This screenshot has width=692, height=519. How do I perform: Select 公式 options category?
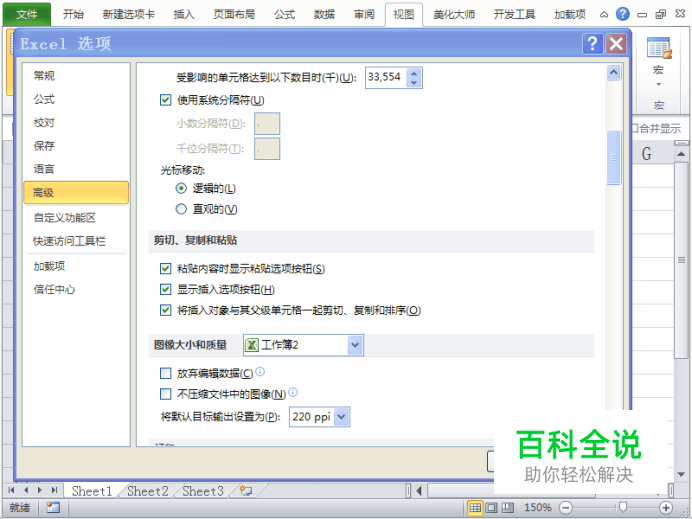click(76, 99)
